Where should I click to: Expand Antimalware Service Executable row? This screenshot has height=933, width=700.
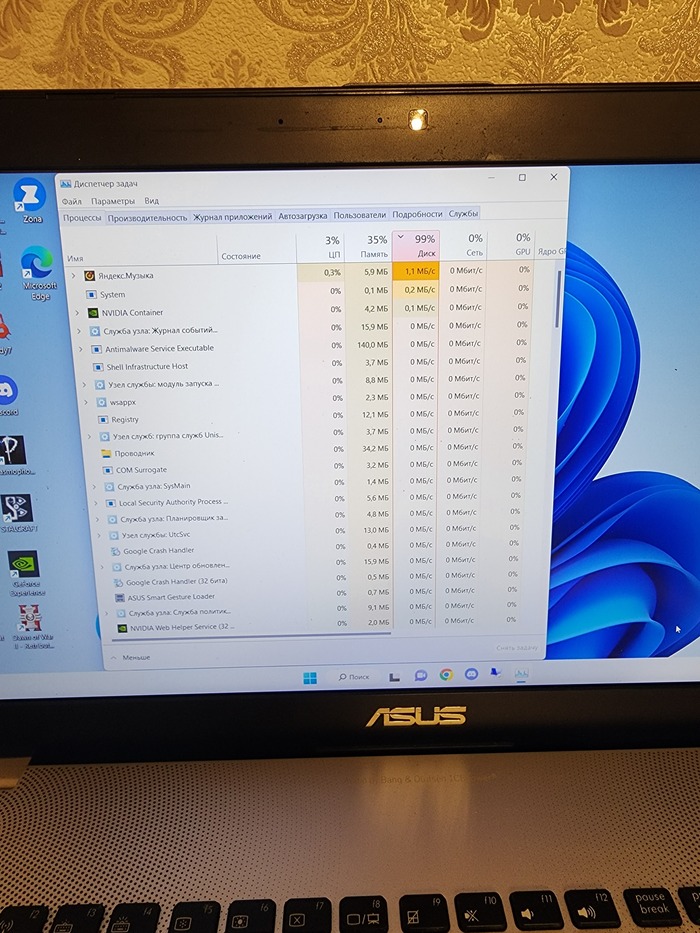(82, 349)
